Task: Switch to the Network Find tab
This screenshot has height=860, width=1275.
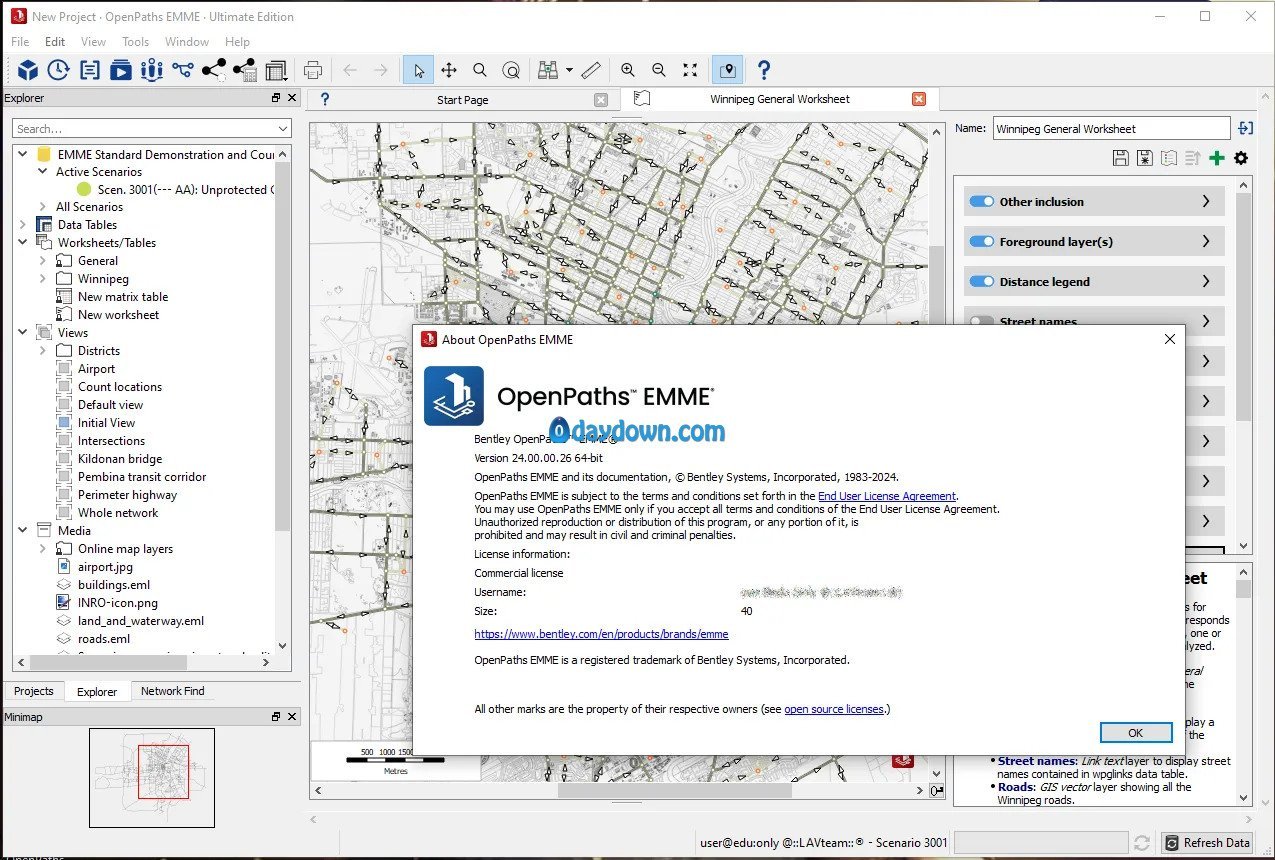Action: tap(172, 691)
